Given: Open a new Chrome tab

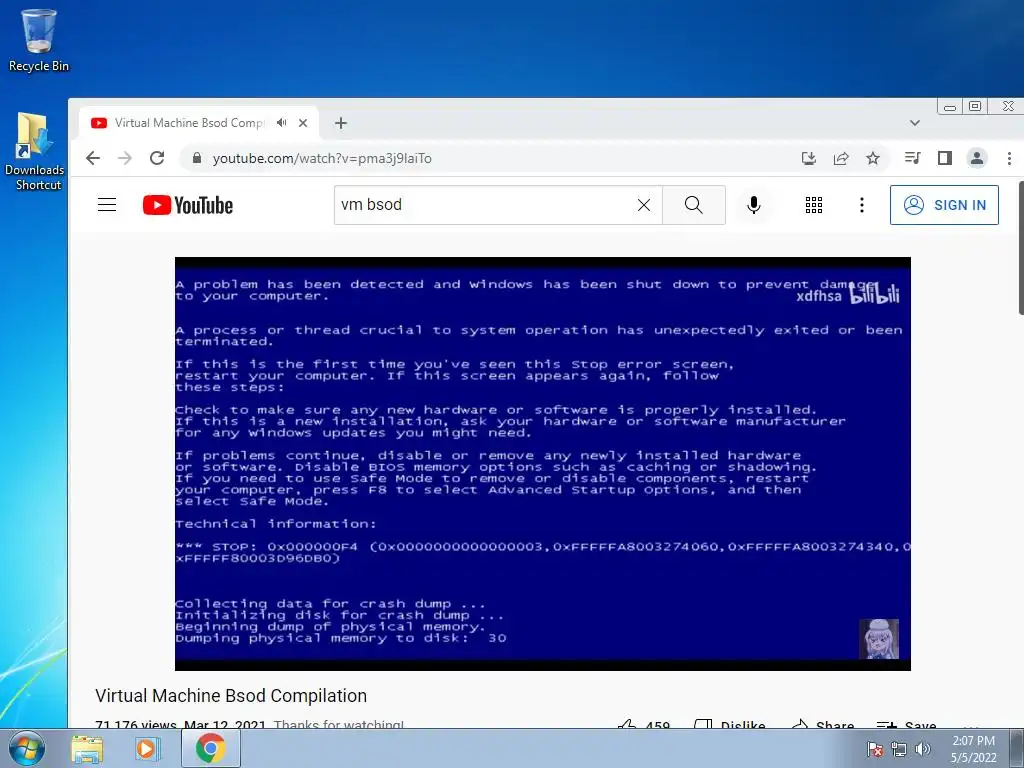Looking at the screenshot, I should tap(341, 123).
